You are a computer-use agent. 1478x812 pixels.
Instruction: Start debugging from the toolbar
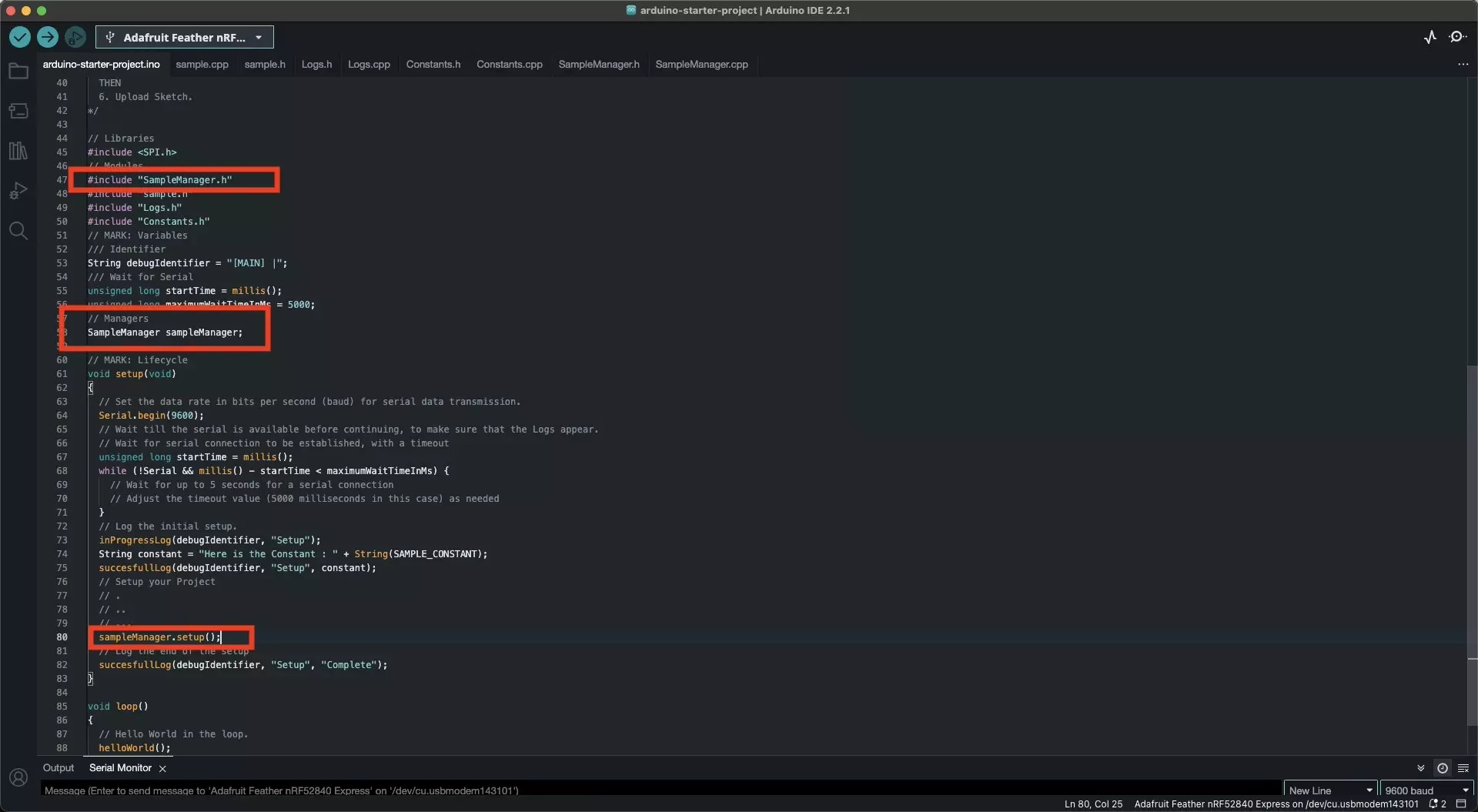pyautogui.click(x=75, y=37)
